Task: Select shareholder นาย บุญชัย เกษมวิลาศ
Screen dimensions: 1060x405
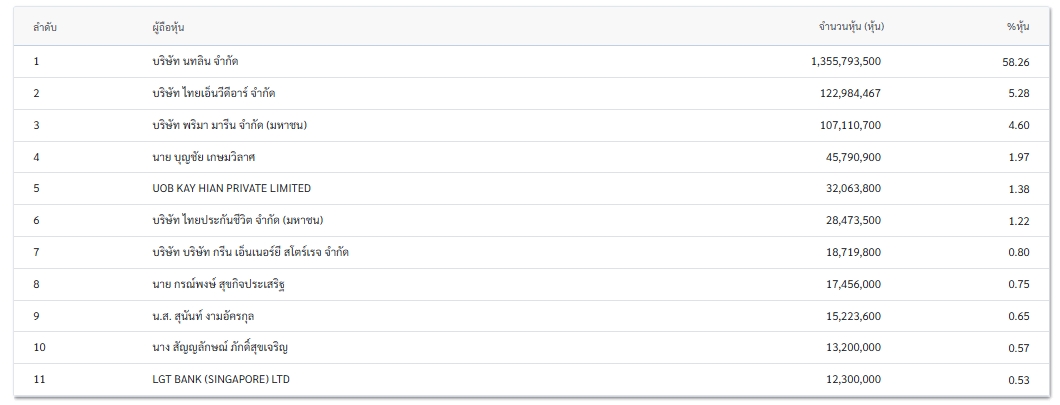Action: tap(203, 157)
